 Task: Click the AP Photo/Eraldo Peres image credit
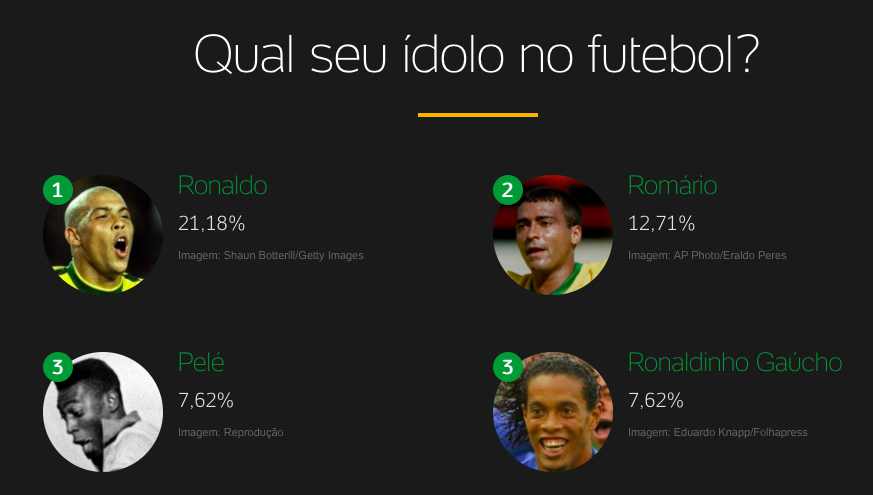(x=707, y=256)
